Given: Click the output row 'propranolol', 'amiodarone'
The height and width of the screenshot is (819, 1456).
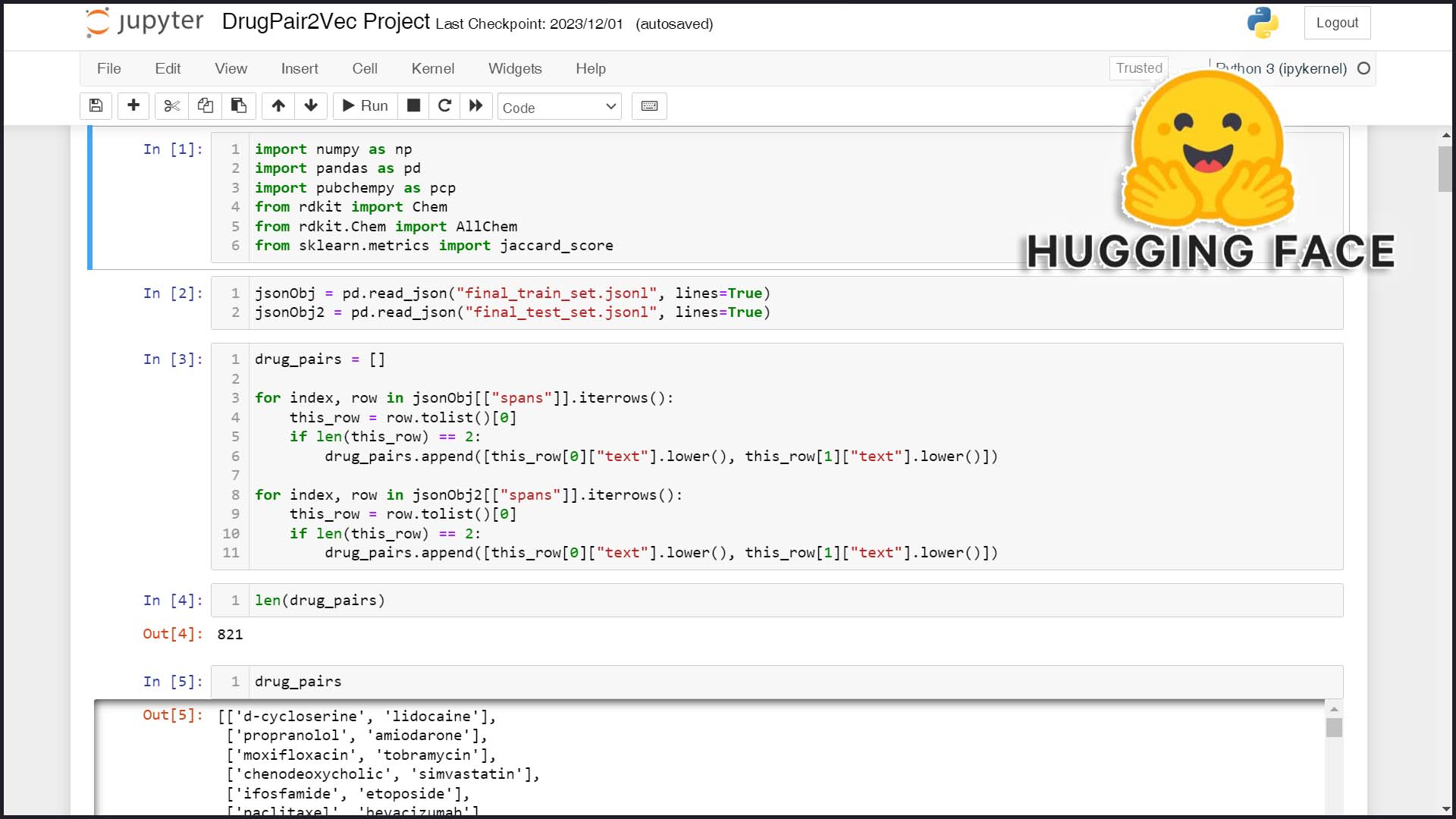Looking at the screenshot, I should (x=356, y=736).
